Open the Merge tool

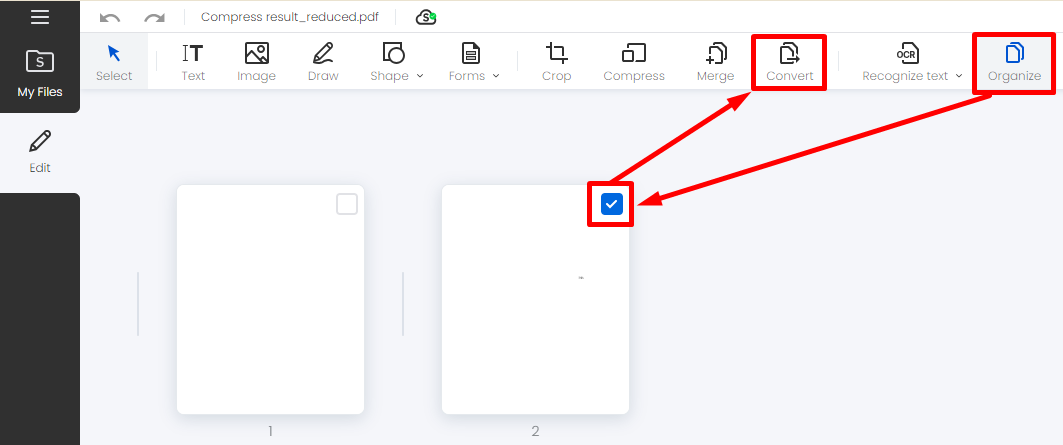coord(715,62)
